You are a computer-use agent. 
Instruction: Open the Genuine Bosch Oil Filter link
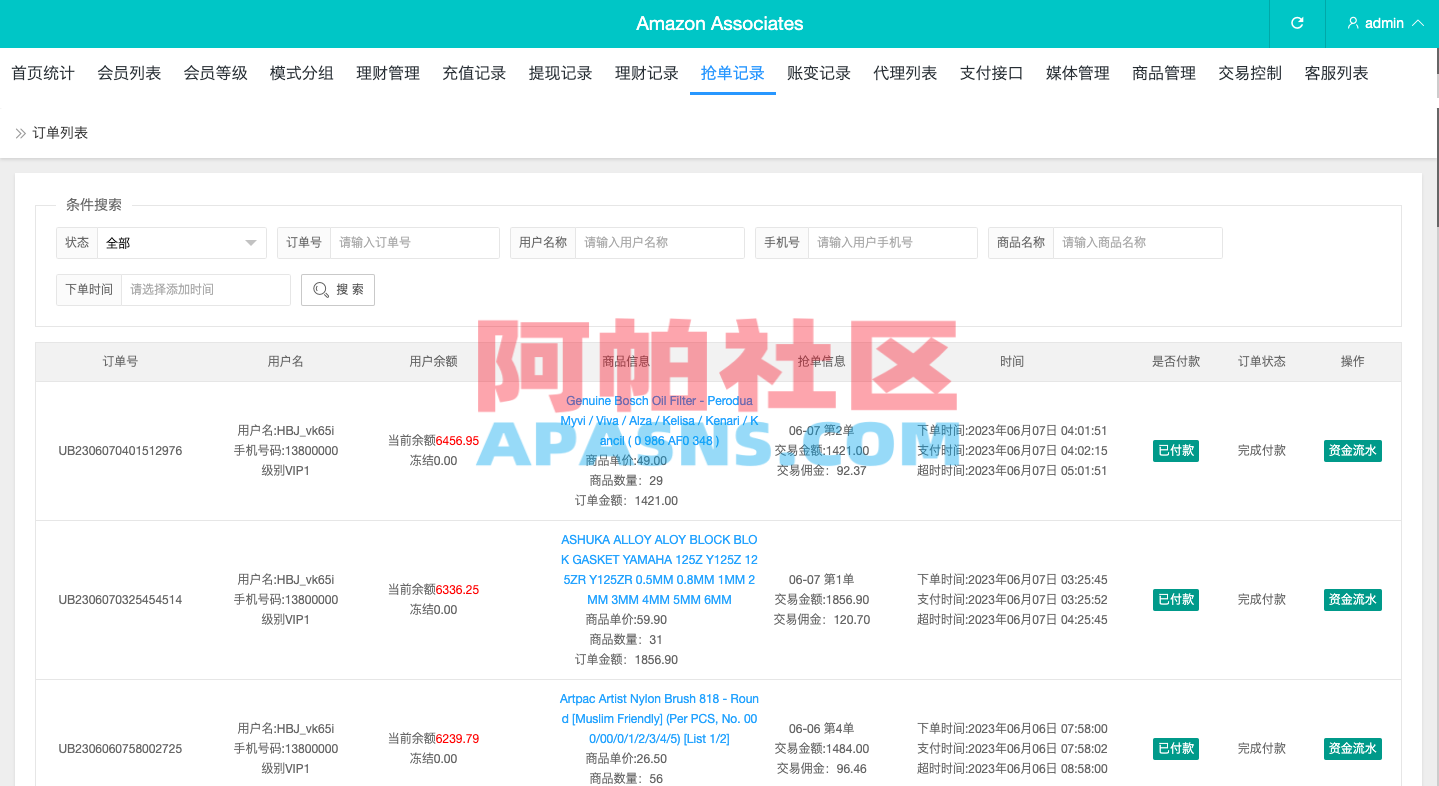[660, 421]
